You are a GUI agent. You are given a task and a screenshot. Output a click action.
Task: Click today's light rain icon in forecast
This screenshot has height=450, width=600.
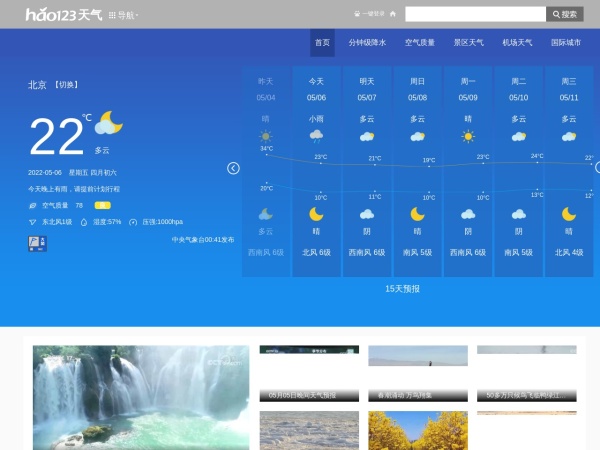point(316,136)
